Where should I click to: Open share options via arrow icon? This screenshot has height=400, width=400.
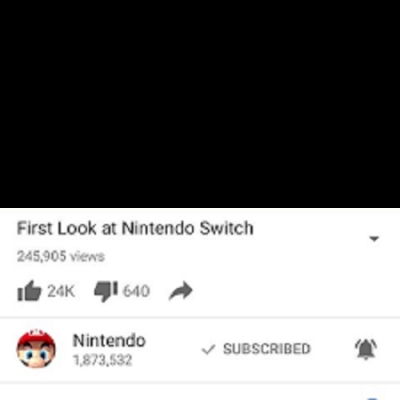(181, 291)
